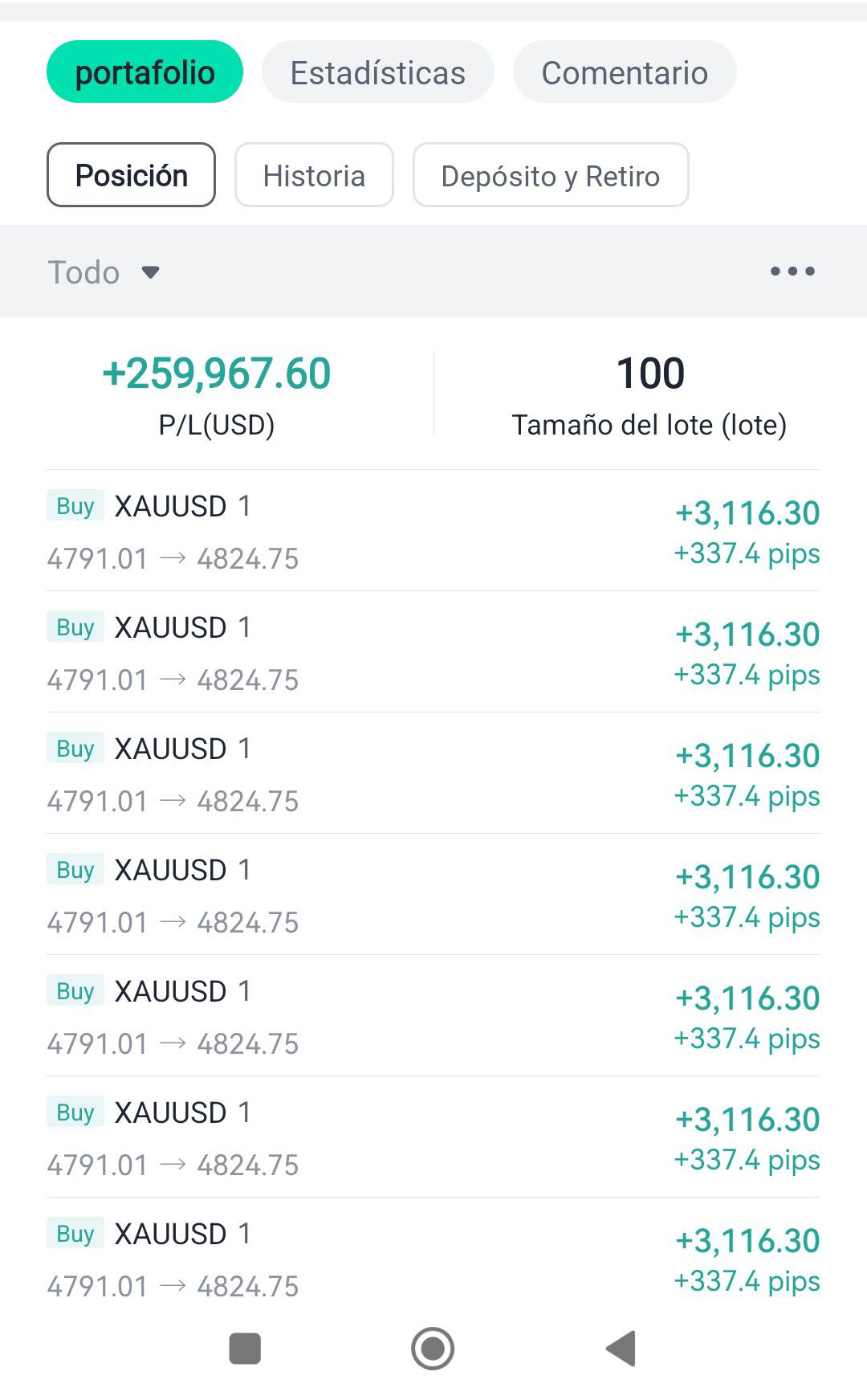The height and width of the screenshot is (1400, 867).
Task: Select the third XAUUSD position row
Action: pyautogui.click(x=433, y=773)
